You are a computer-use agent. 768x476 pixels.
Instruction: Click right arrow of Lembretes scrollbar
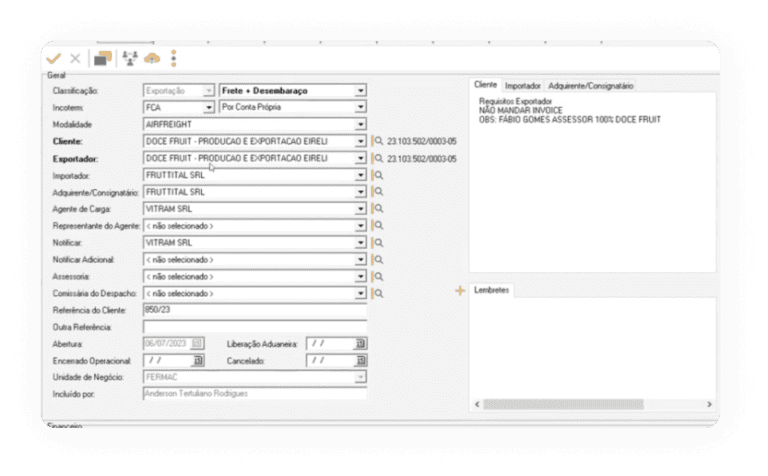tap(709, 405)
